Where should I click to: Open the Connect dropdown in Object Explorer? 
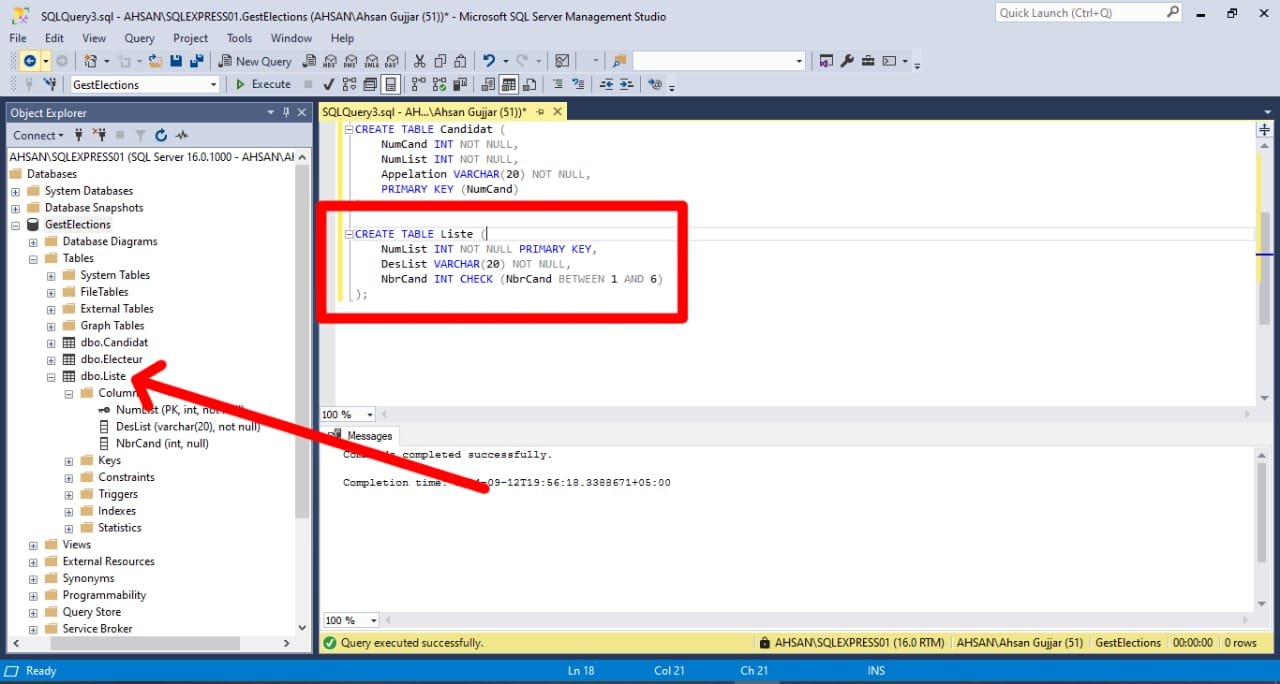(x=38, y=135)
